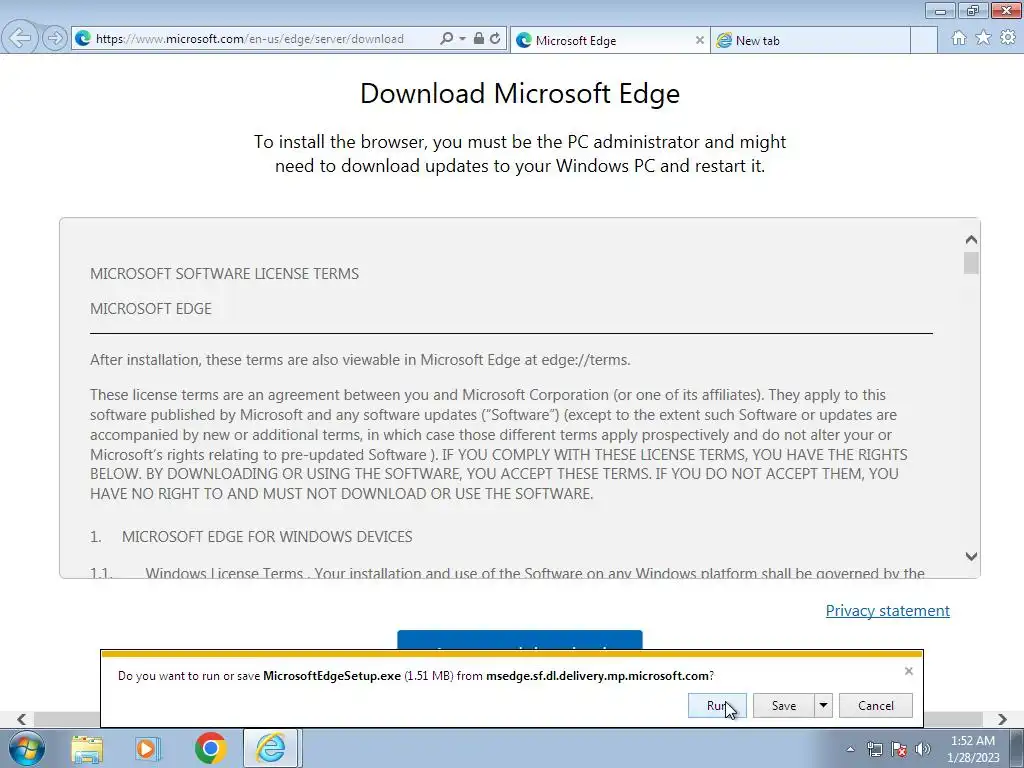Click the volume speaker tray icon
The width and height of the screenshot is (1024, 768).
(923, 750)
